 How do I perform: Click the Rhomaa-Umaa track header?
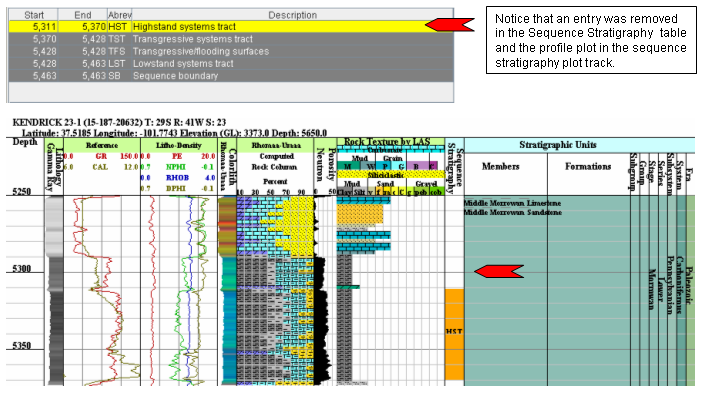(276, 145)
